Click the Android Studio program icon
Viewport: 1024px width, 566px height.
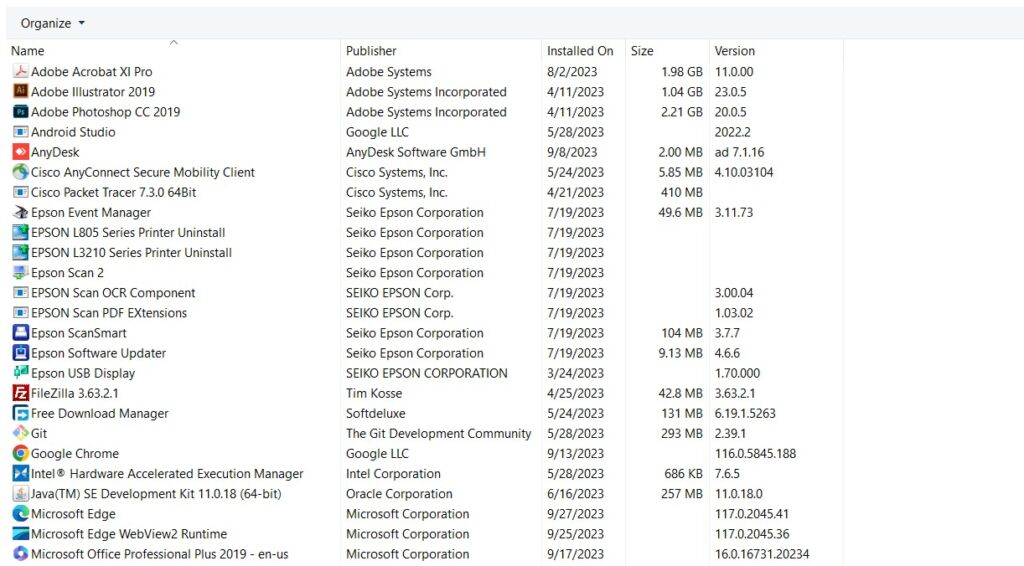point(21,132)
